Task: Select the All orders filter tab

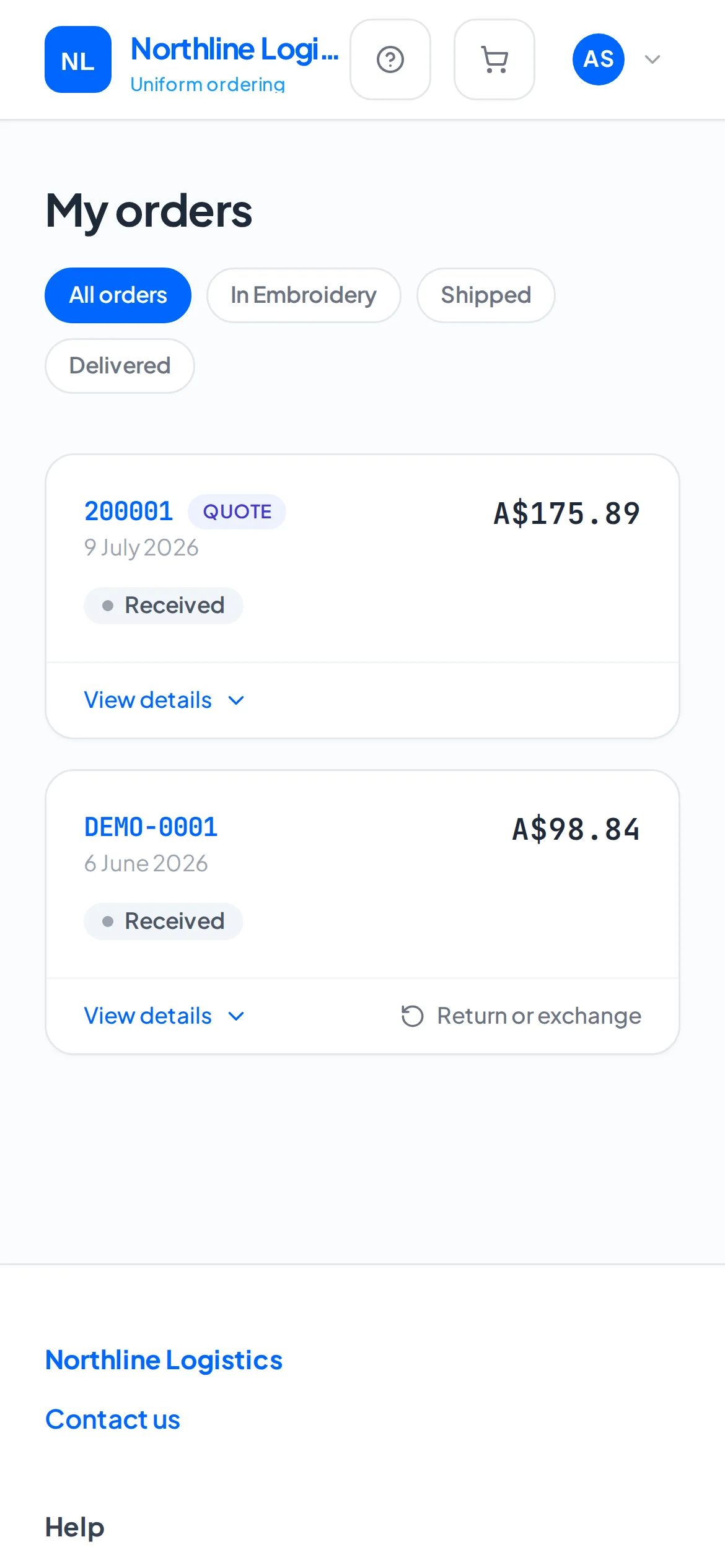Action: point(118,295)
